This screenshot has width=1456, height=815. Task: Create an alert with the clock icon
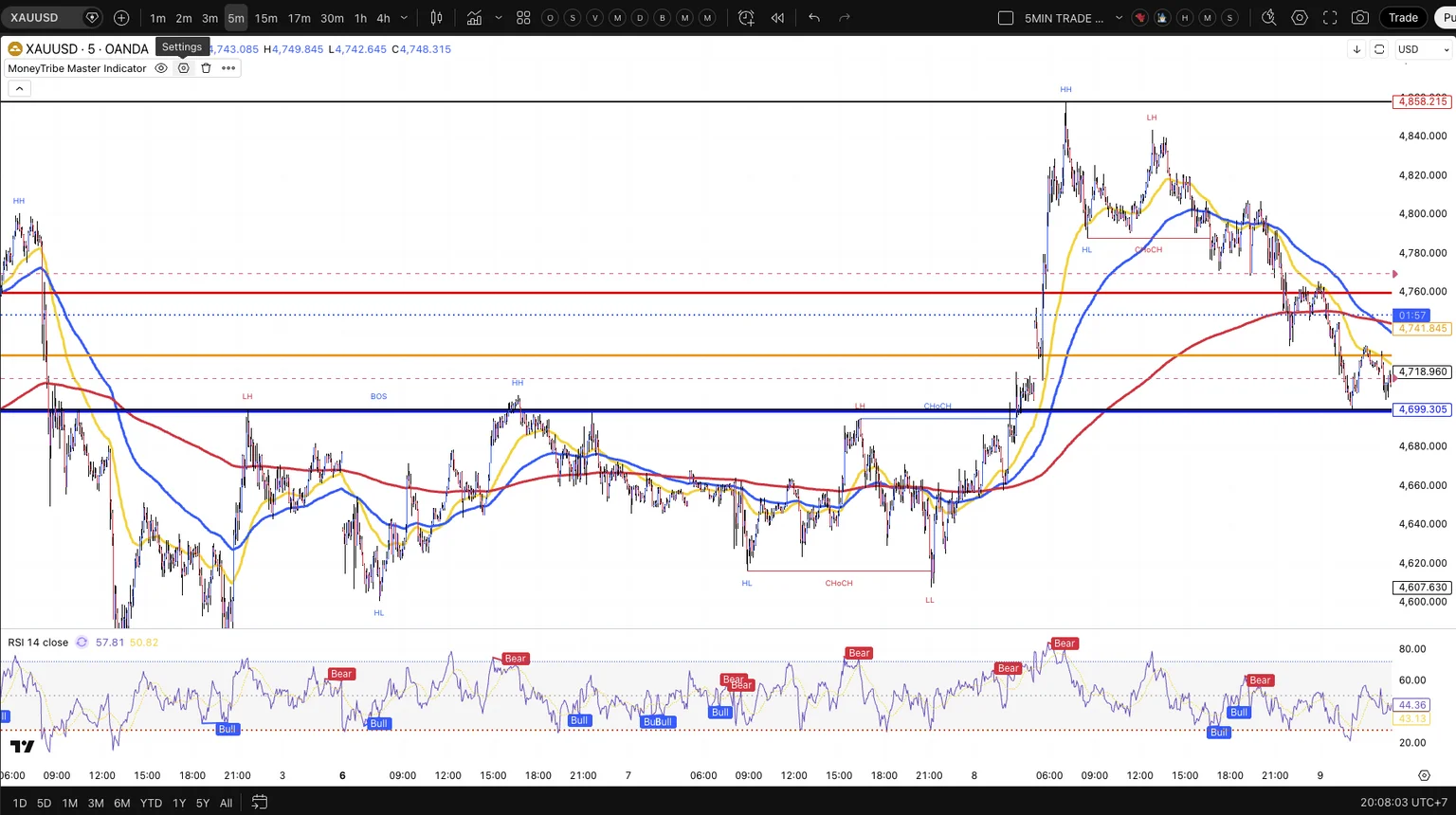[746, 18]
